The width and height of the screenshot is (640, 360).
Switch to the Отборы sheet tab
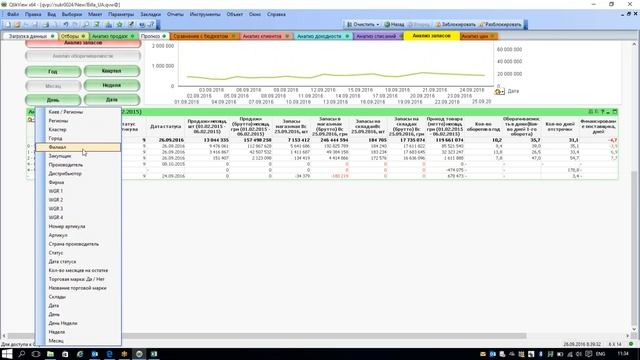tap(73, 36)
